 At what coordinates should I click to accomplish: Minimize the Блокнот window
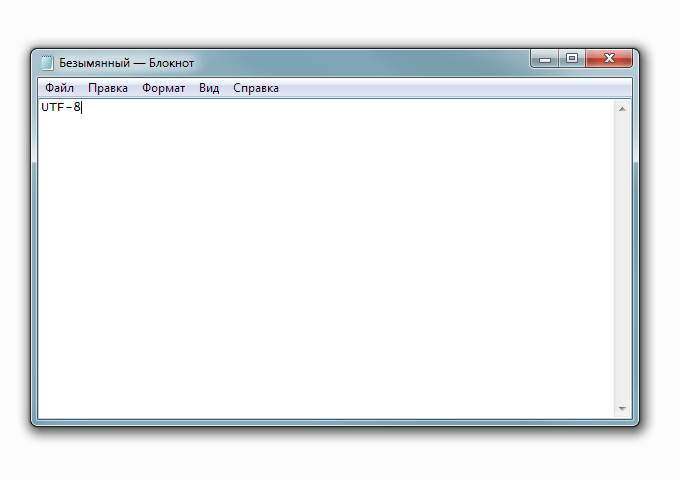pos(545,60)
